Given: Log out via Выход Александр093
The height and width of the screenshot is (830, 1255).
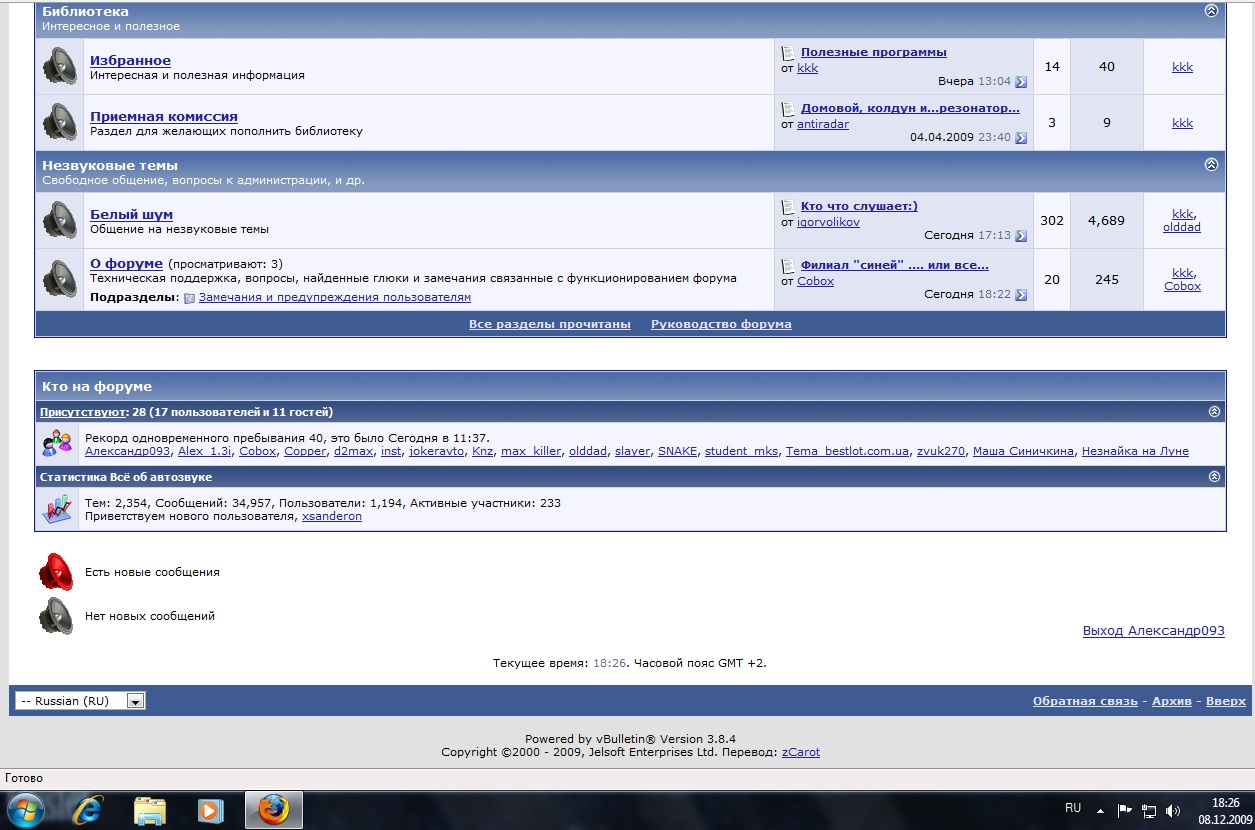Looking at the screenshot, I should tap(1153, 631).
